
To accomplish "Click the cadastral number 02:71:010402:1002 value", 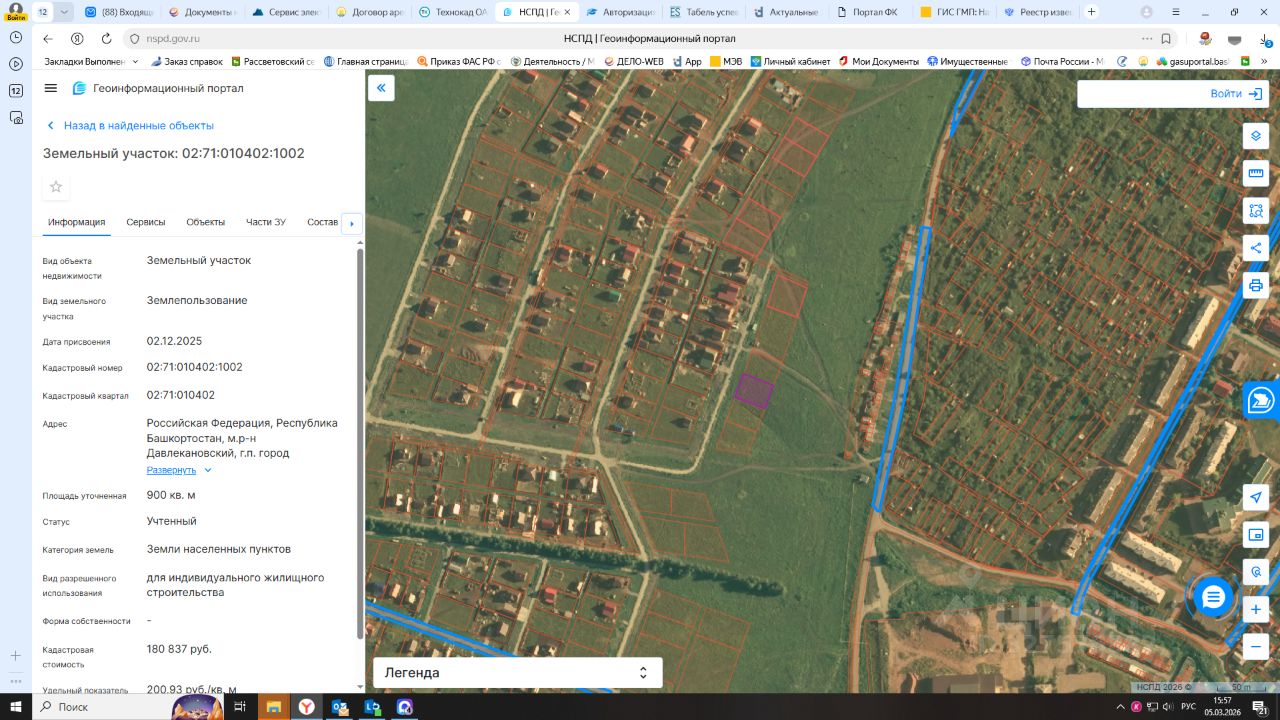I will [x=195, y=367].
